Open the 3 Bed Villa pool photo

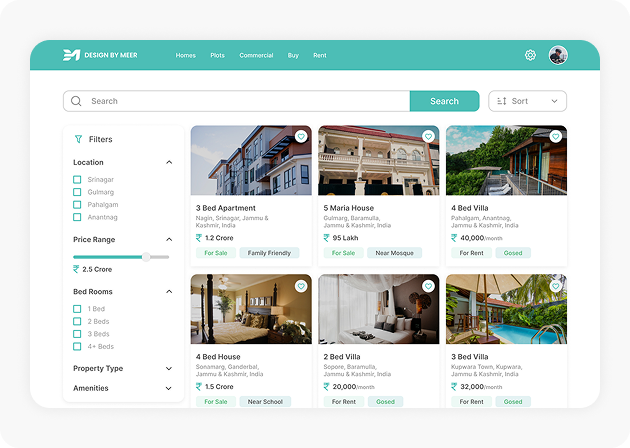[506, 309]
